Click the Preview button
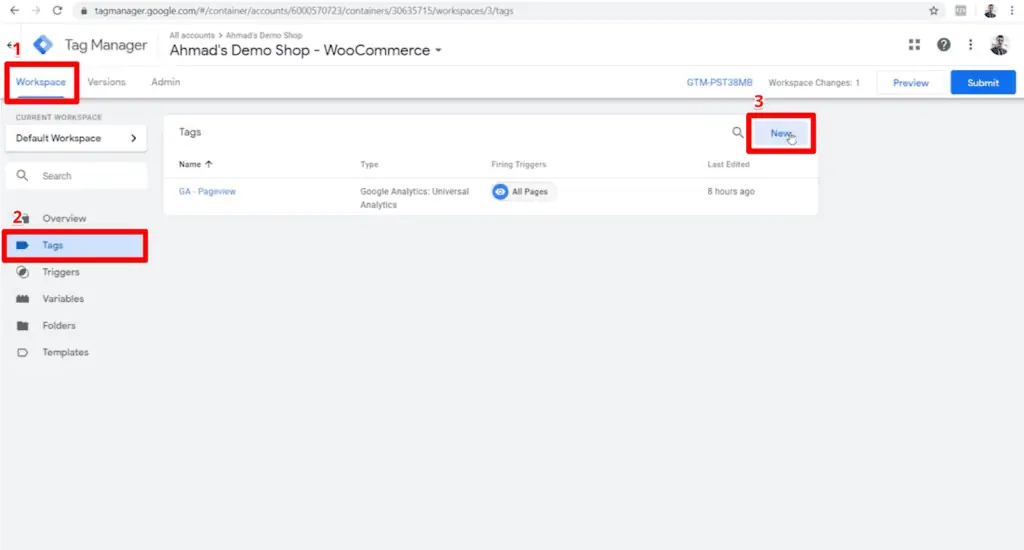Viewport: 1024px width, 550px height. pyautogui.click(x=910, y=82)
